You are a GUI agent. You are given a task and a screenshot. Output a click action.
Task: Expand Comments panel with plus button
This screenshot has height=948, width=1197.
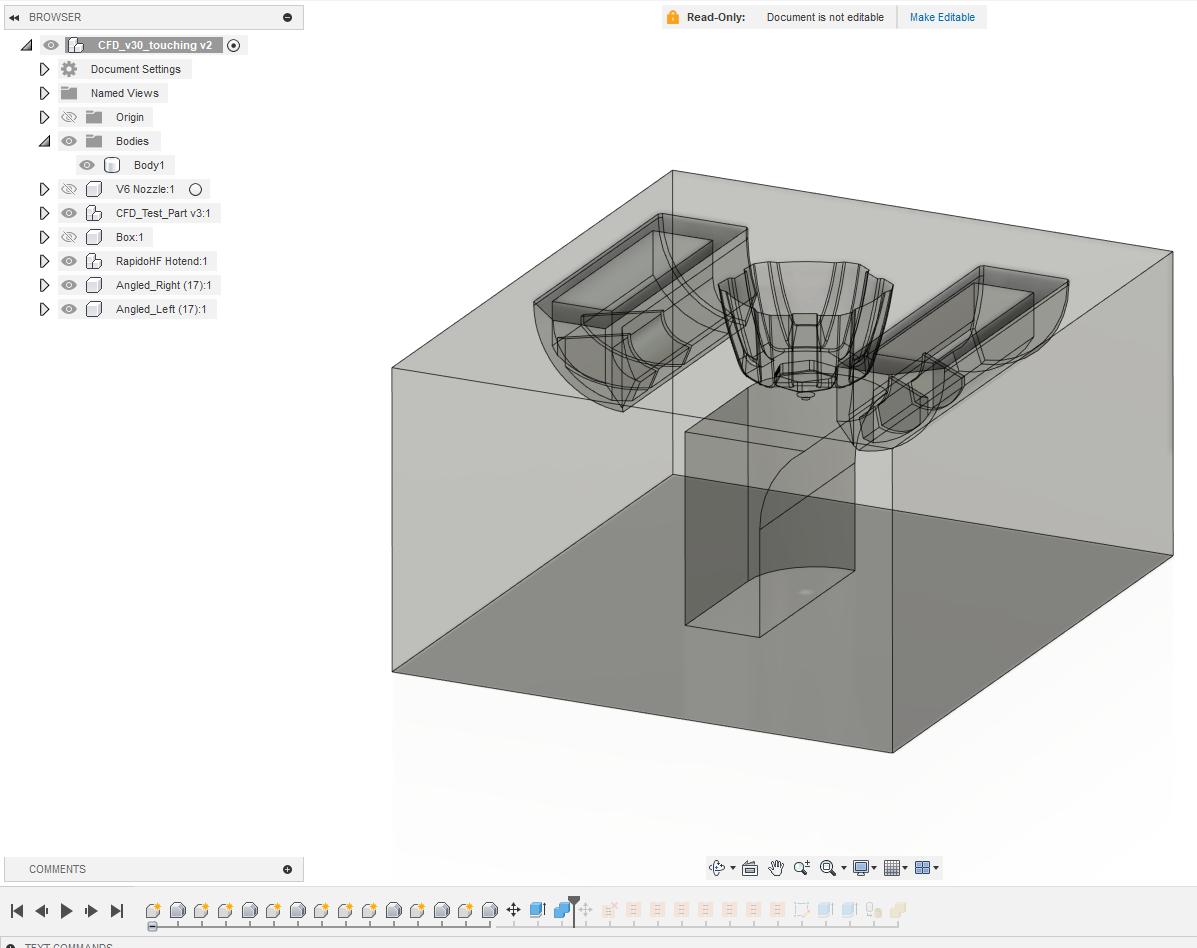click(288, 869)
